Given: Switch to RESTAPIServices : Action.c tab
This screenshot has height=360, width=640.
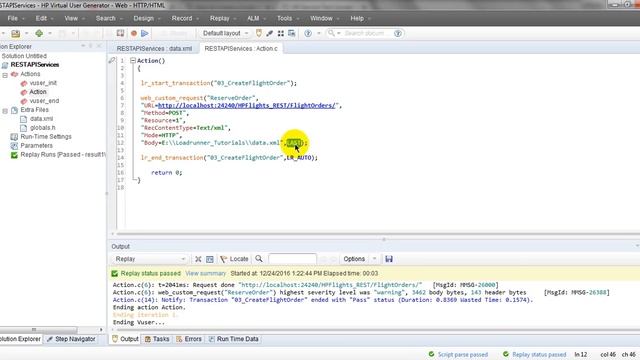Looking at the screenshot, I should click(x=241, y=49).
